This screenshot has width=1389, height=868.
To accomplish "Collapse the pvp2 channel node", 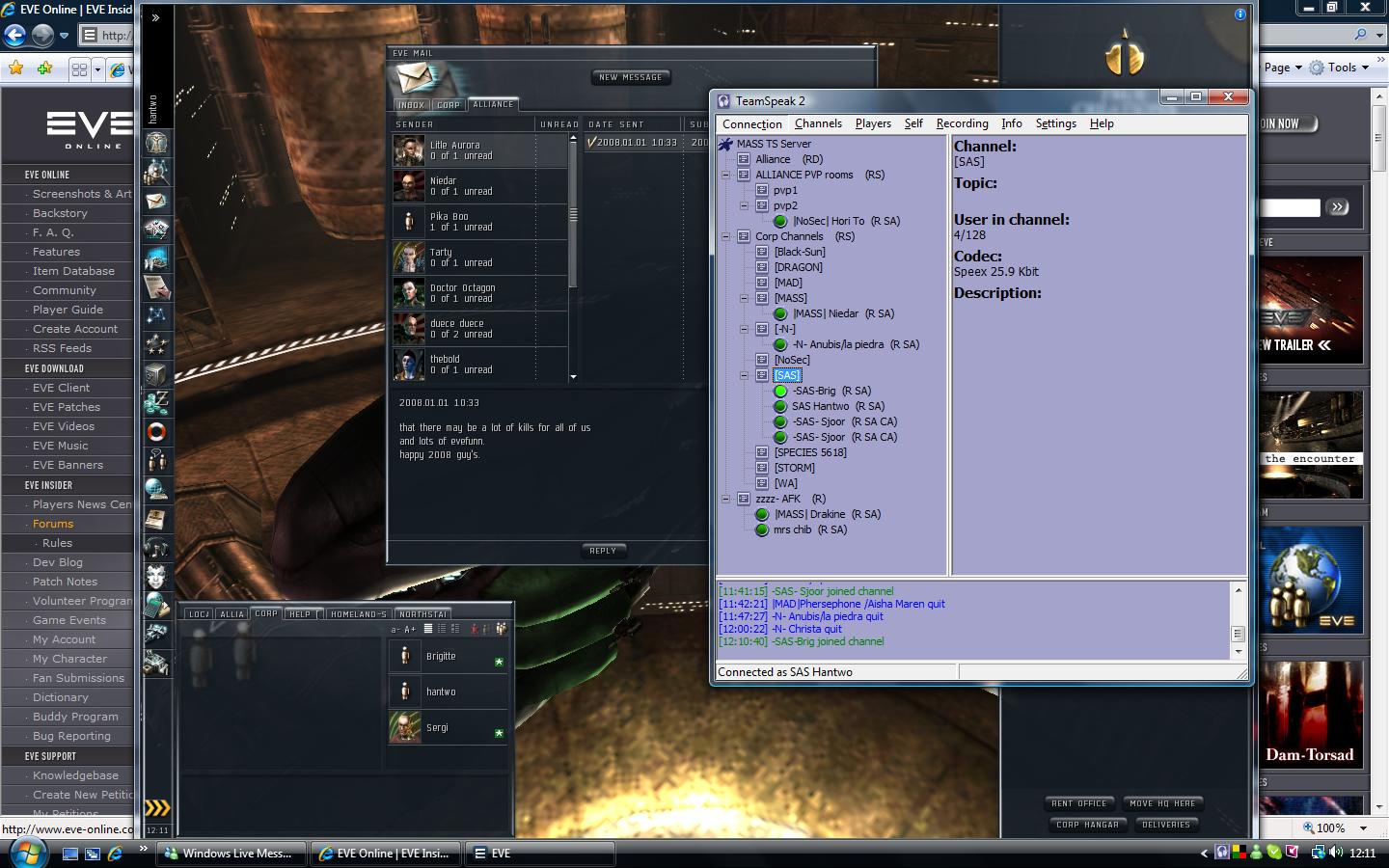I will 744,205.
